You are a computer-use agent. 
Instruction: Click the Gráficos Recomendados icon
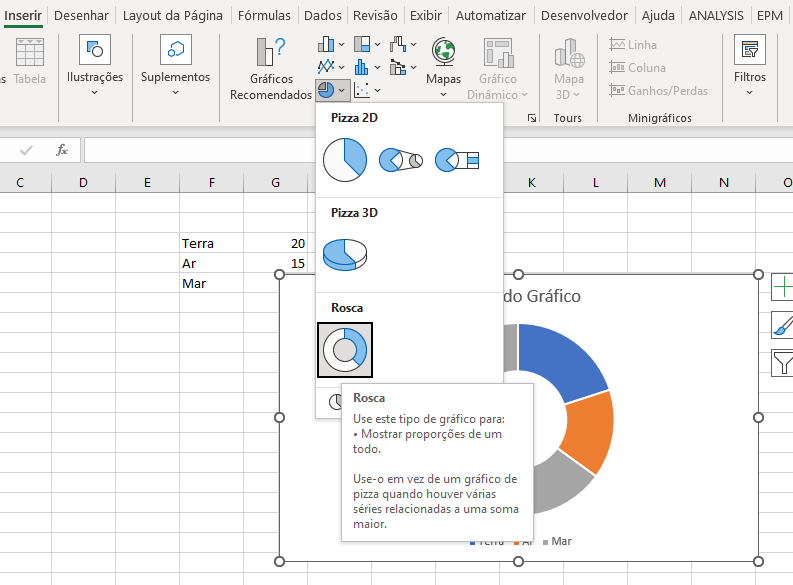pos(270,54)
